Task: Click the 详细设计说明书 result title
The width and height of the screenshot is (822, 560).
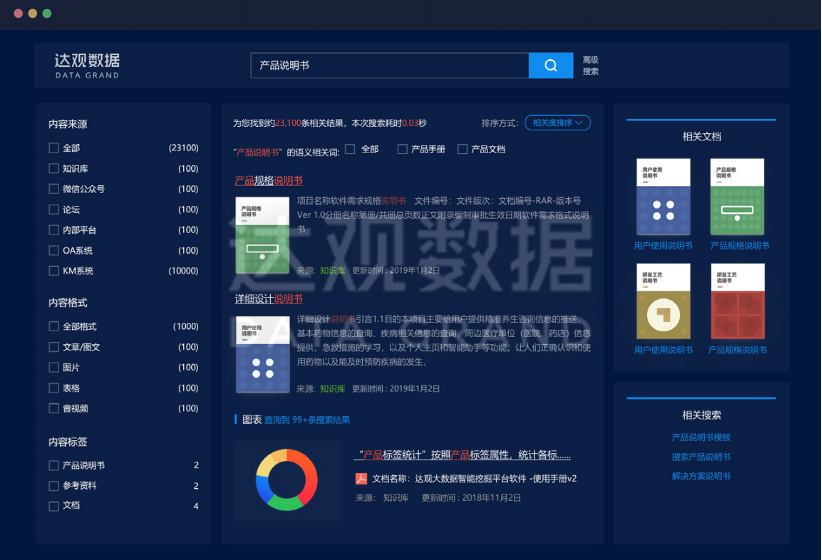Action: point(268,299)
